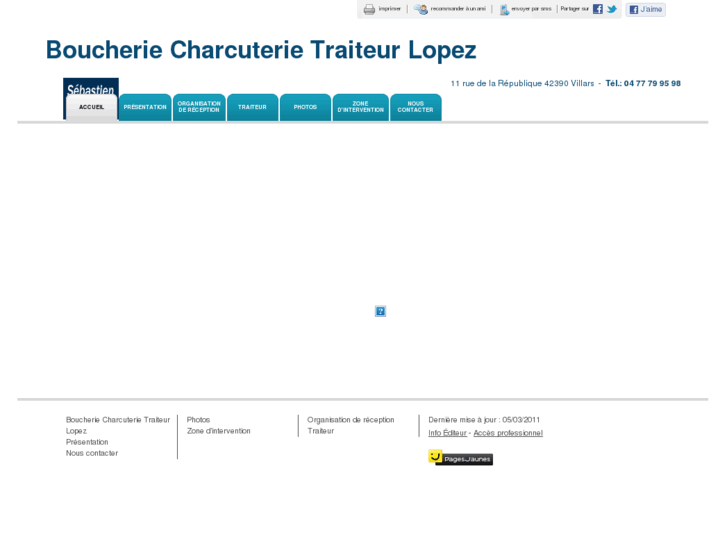The width and height of the screenshot is (727, 545).
Task: Click the Dernière mise à jour date text
Action: 484,420
